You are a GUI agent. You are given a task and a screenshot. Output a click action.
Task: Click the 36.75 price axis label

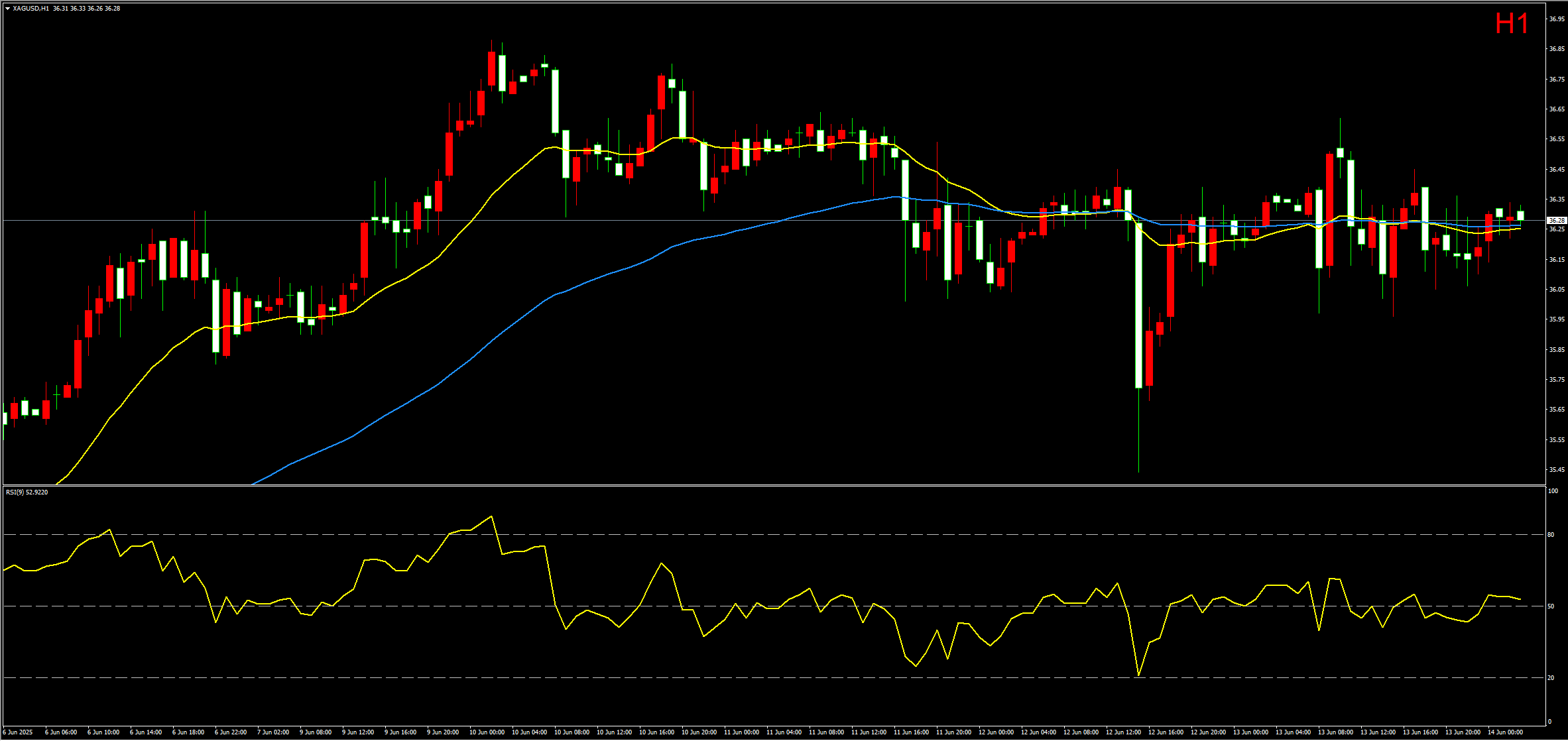pos(1557,80)
